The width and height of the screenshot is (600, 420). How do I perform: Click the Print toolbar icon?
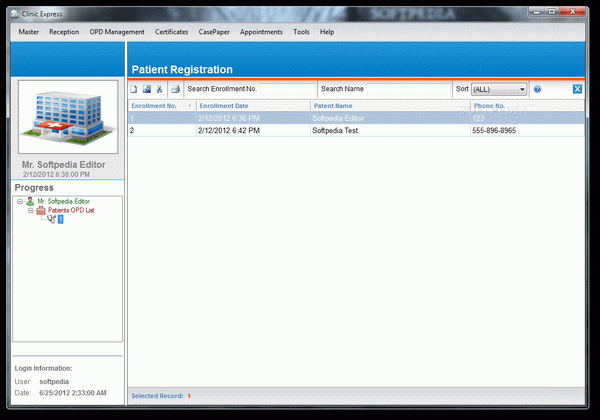(x=175, y=89)
